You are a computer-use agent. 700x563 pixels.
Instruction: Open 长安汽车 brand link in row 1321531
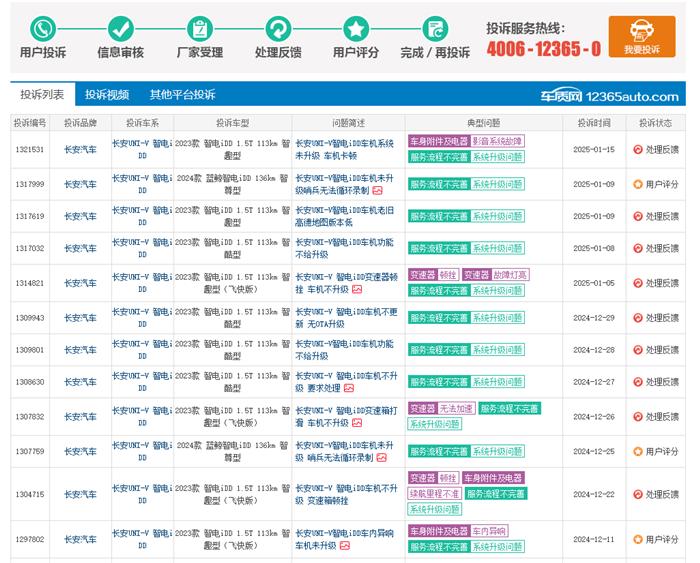click(x=80, y=149)
